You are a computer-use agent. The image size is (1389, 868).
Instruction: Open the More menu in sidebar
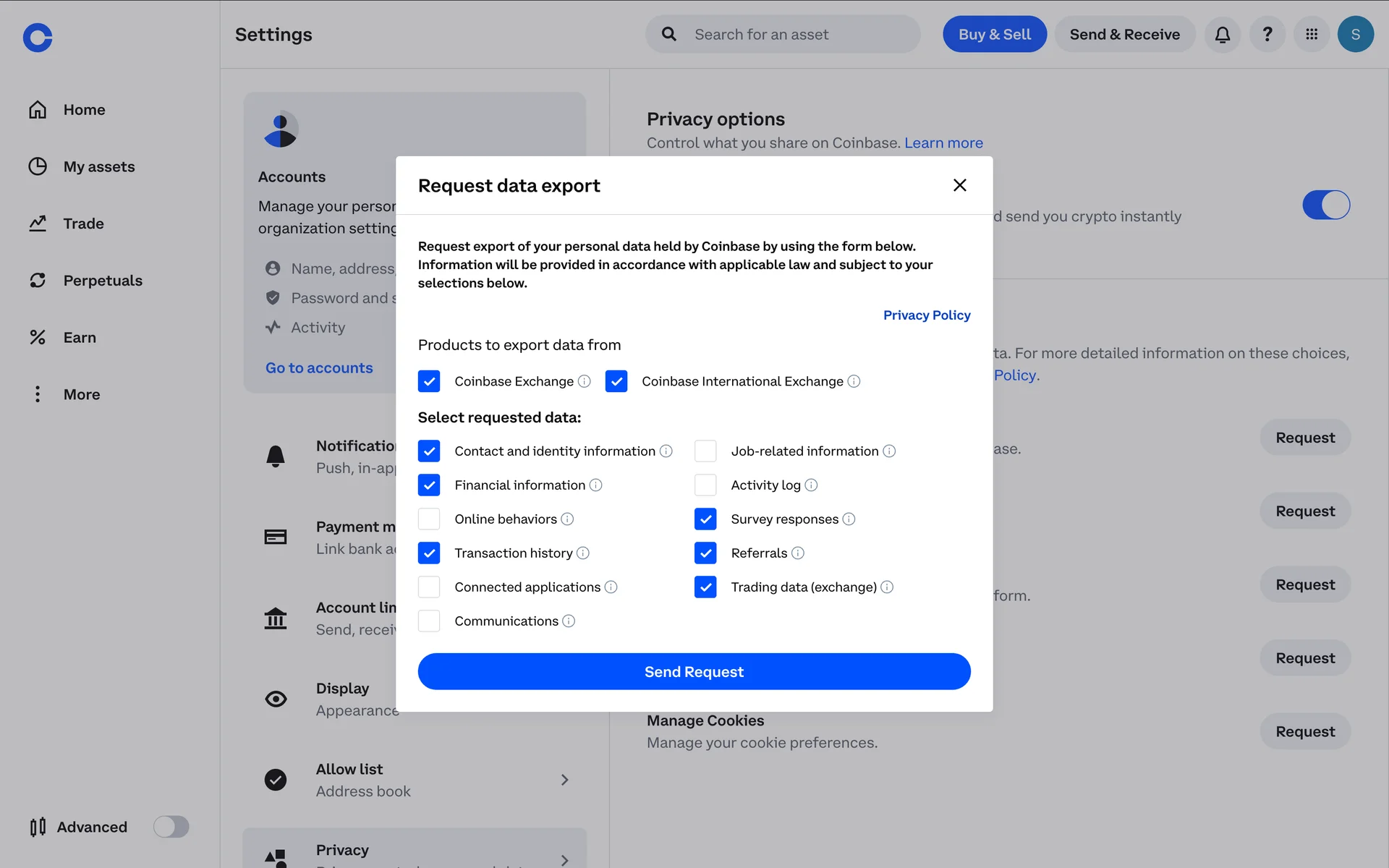81,394
